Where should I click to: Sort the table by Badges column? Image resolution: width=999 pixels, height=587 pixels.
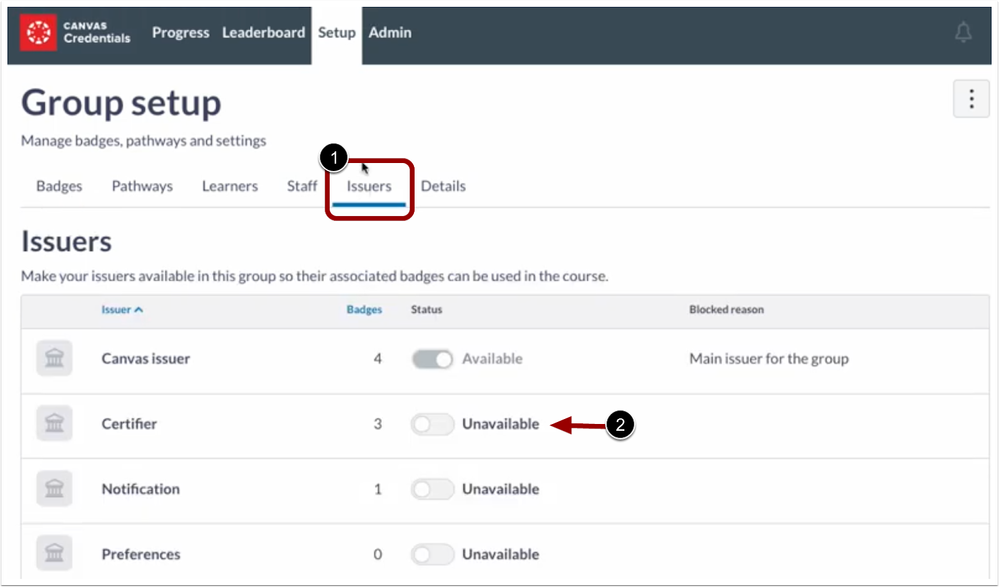364,310
